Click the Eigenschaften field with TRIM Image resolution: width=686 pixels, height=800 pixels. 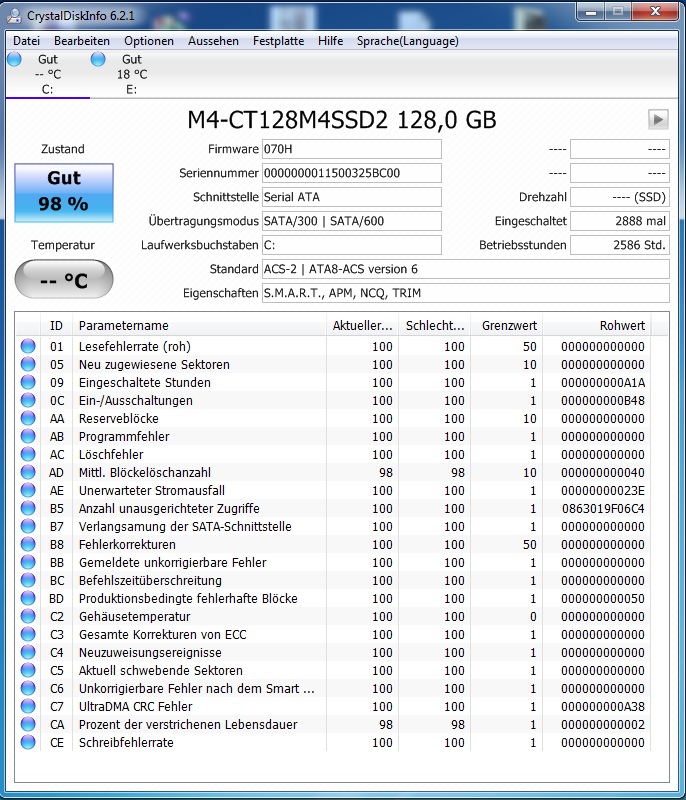(x=466, y=293)
